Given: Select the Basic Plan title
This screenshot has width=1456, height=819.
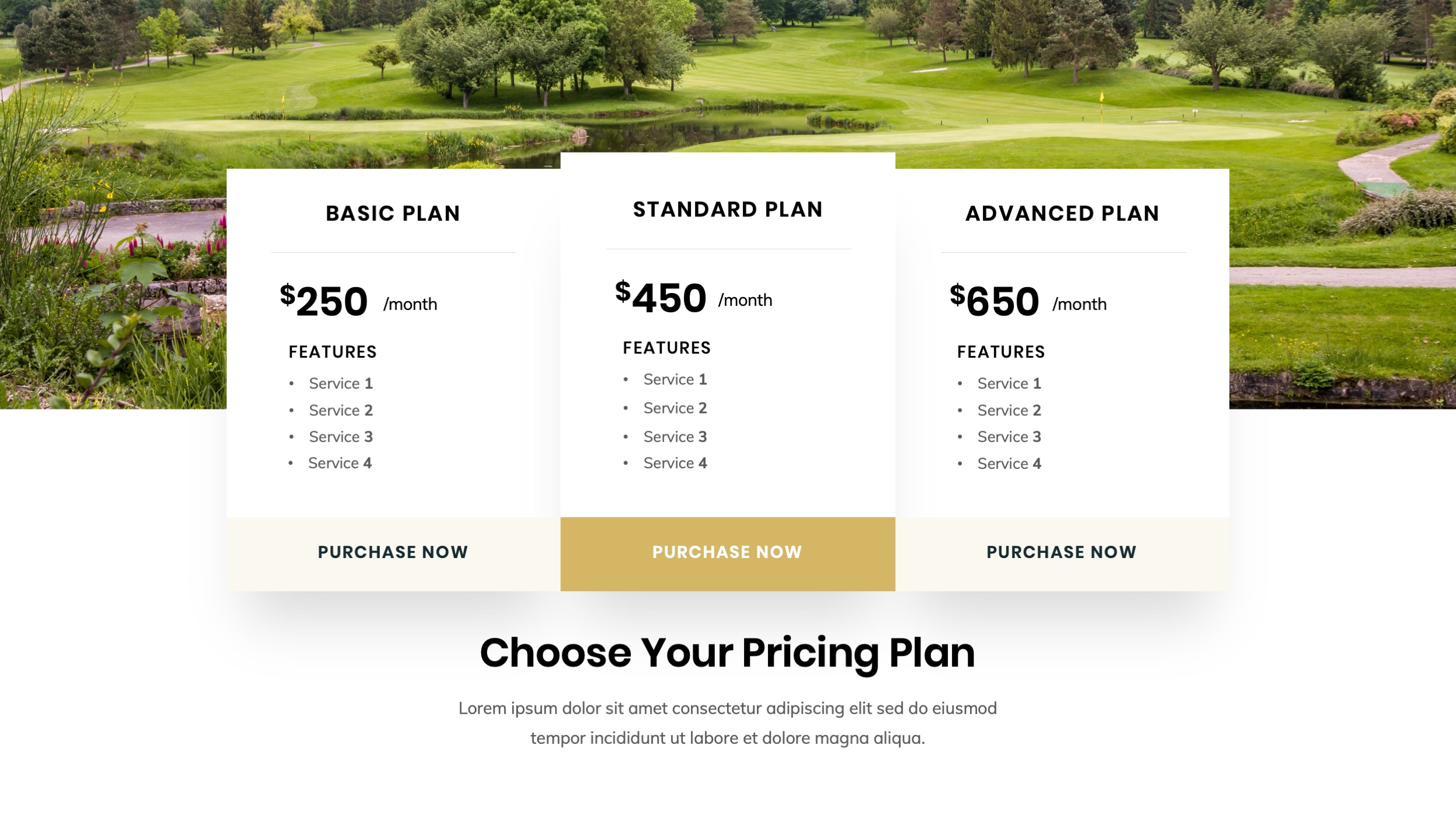Looking at the screenshot, I should tap(392, 213).
